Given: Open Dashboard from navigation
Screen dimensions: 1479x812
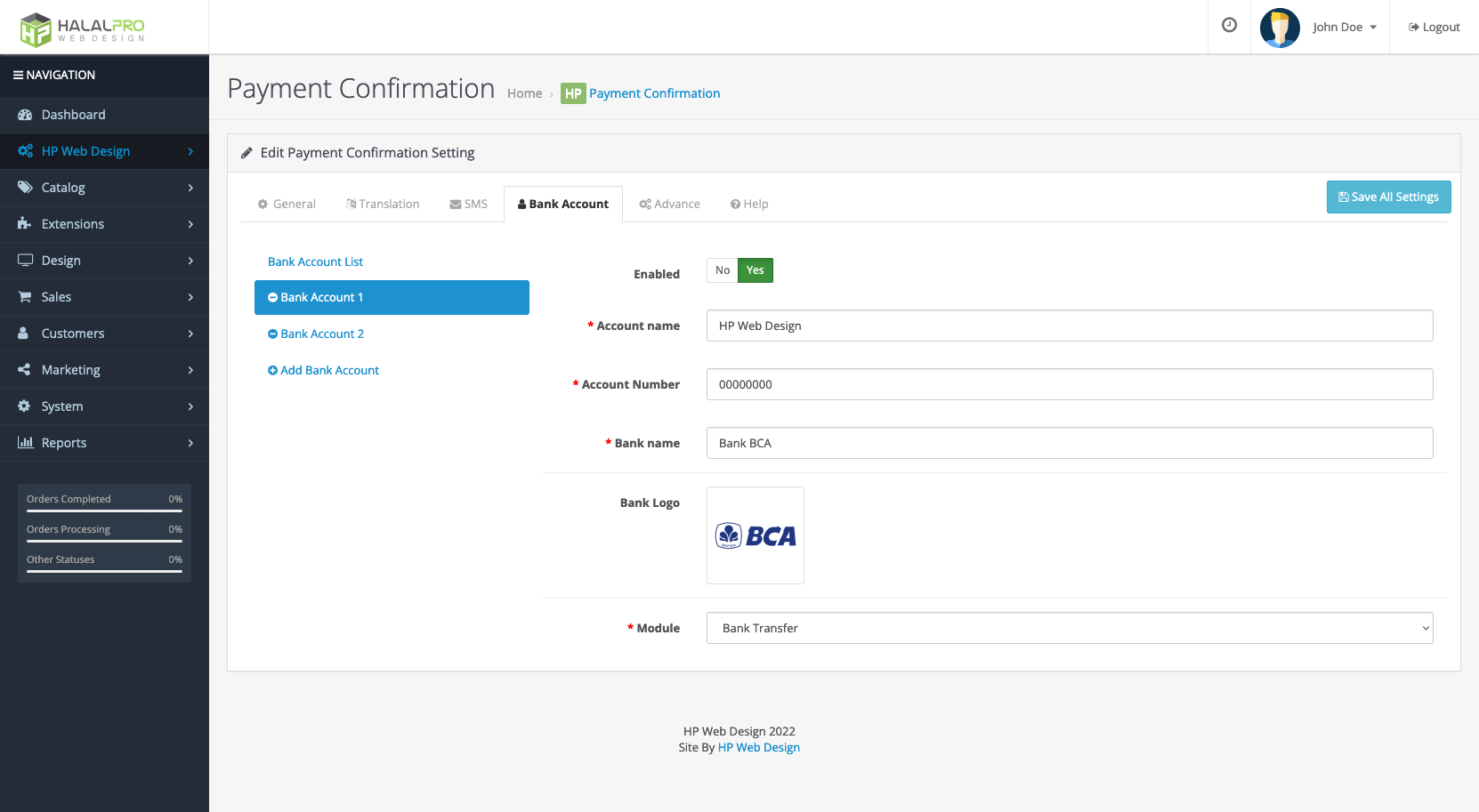Looking at the screenshot, I should (x=104, y=115).
